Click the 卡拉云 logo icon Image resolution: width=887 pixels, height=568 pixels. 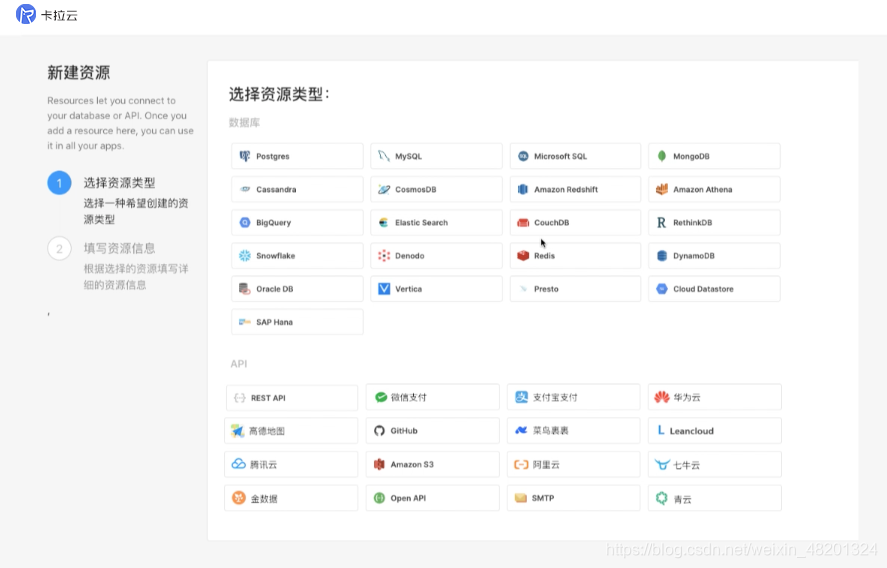point(25,14)
